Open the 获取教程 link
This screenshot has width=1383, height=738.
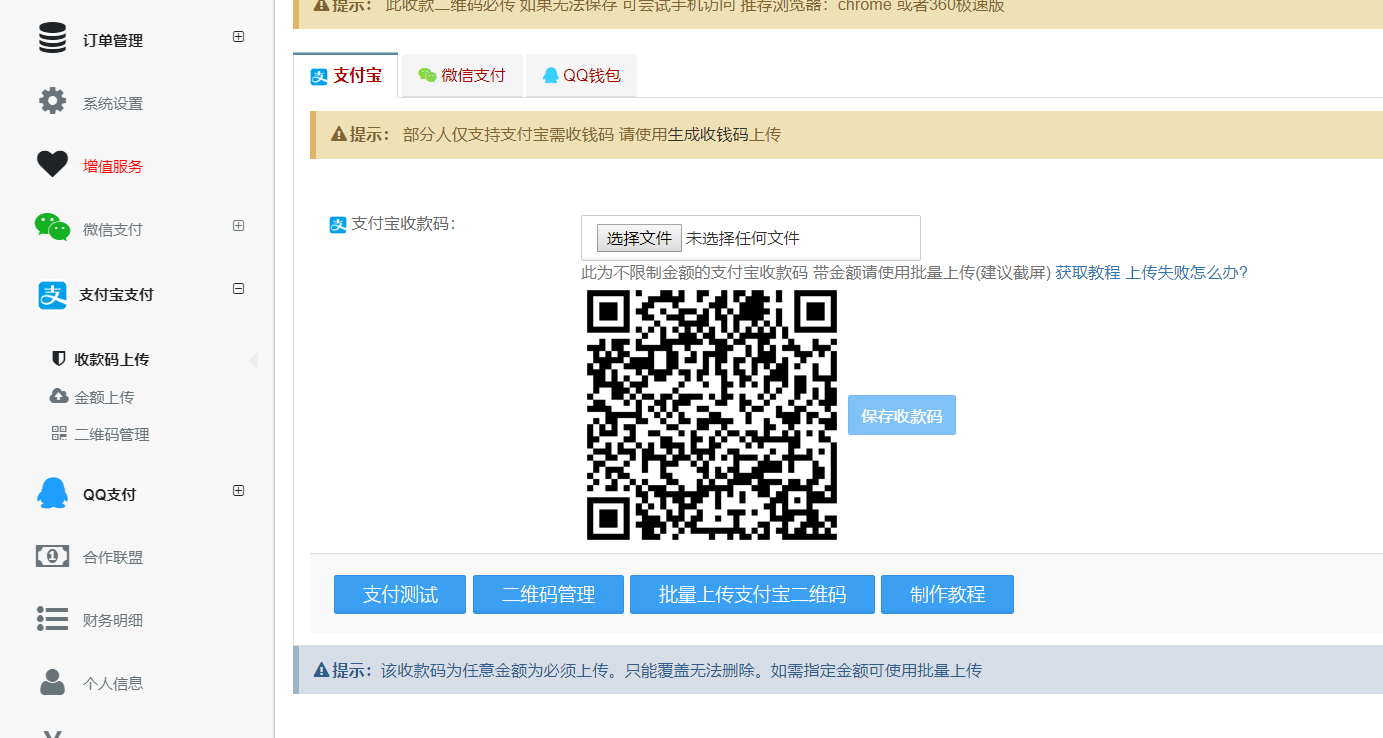1088,273
